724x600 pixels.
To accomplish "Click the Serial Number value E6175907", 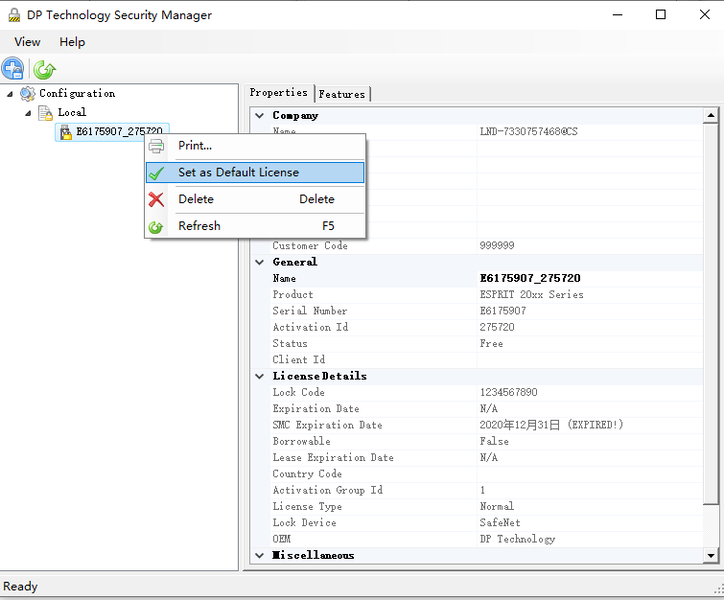I will pyautogui.click(x=503, y=311).
